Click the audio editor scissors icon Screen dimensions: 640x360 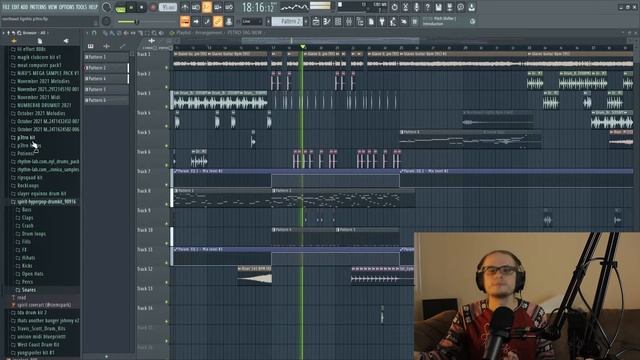[405, 7]
